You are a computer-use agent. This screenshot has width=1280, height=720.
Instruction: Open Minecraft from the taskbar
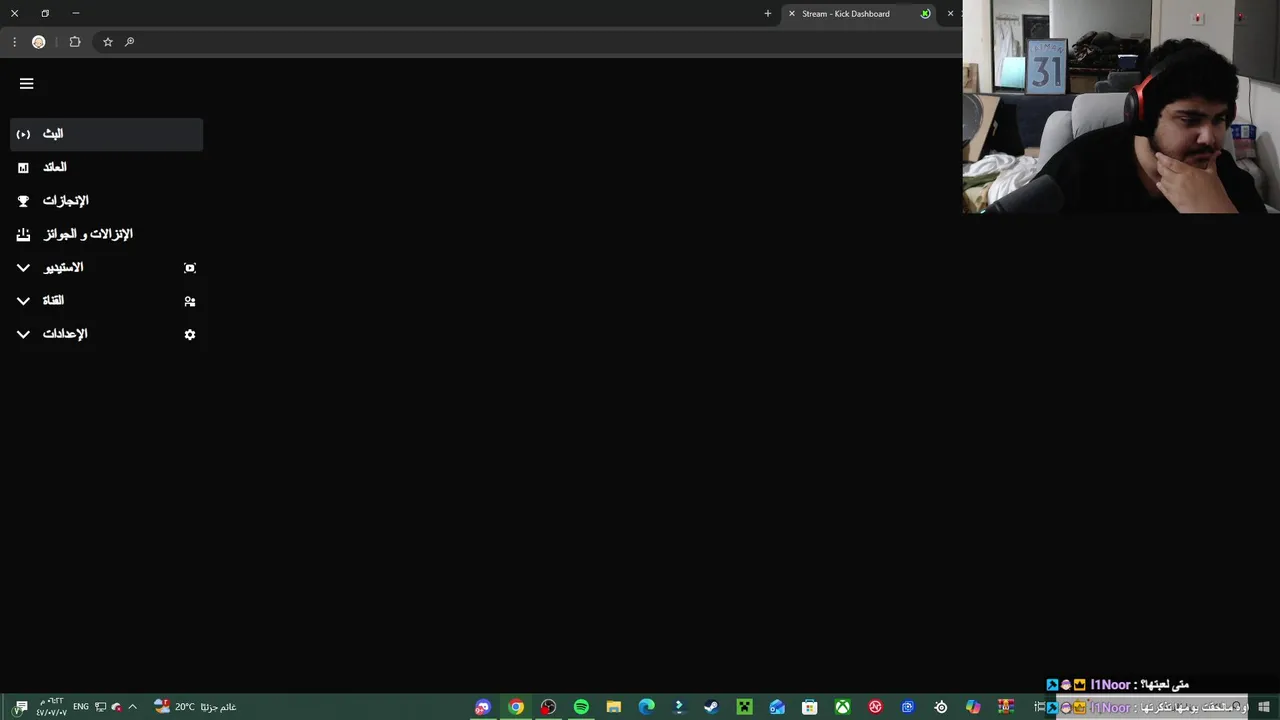point(744,707)
